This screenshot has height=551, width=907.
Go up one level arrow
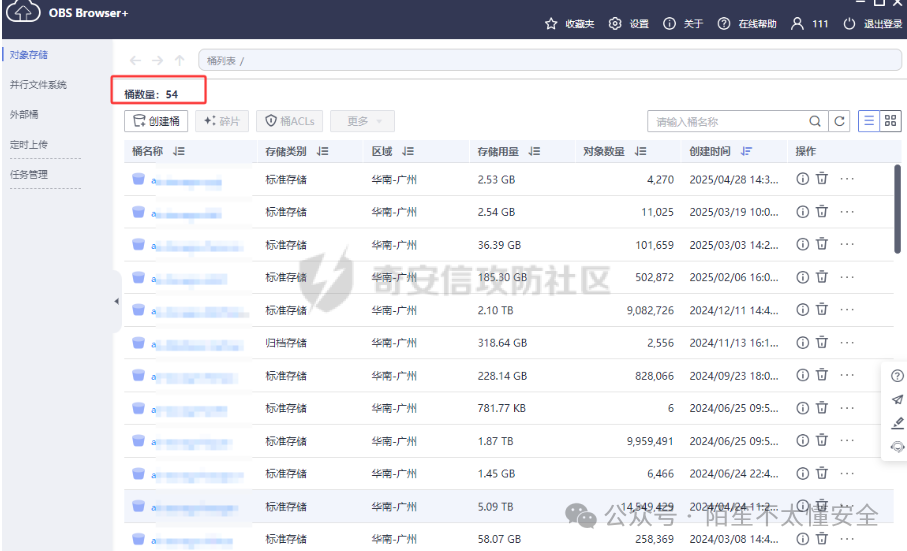180,60
